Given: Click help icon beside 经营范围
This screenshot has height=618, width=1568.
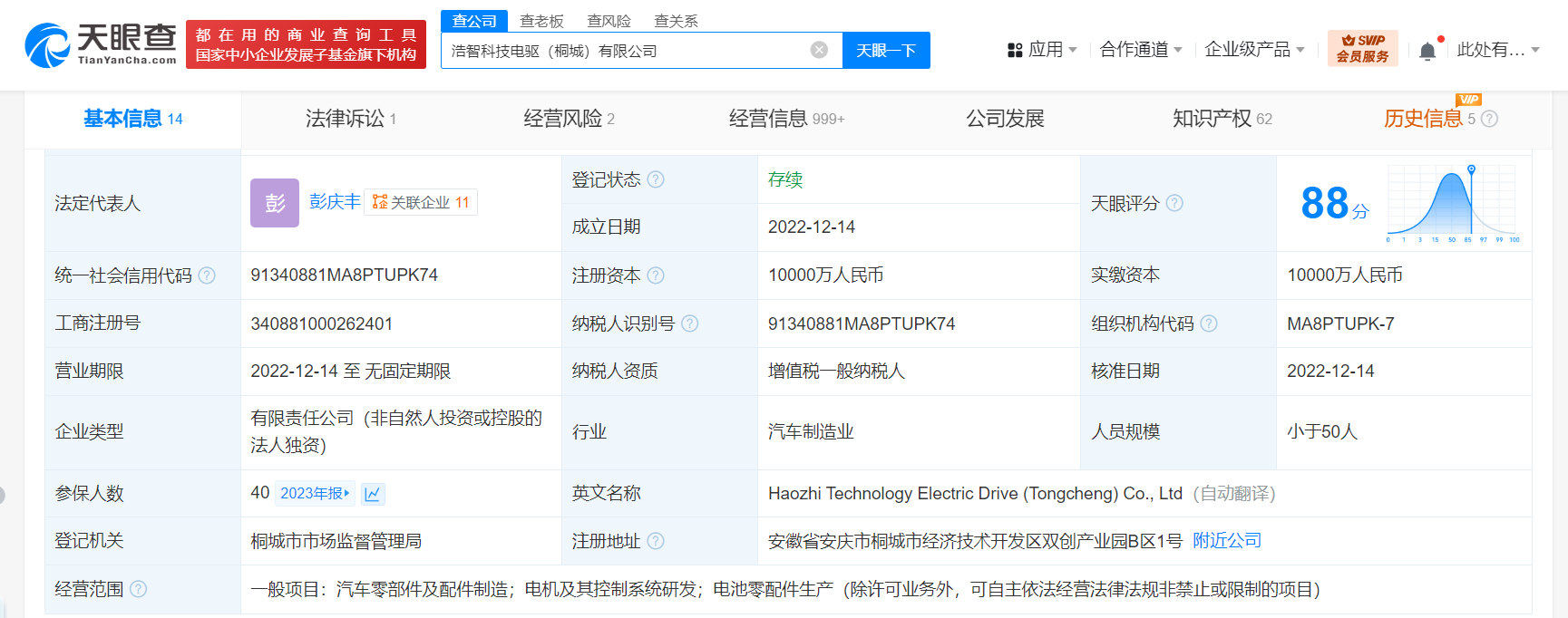Looking at the screenshot, I should [x=138, y=589].
